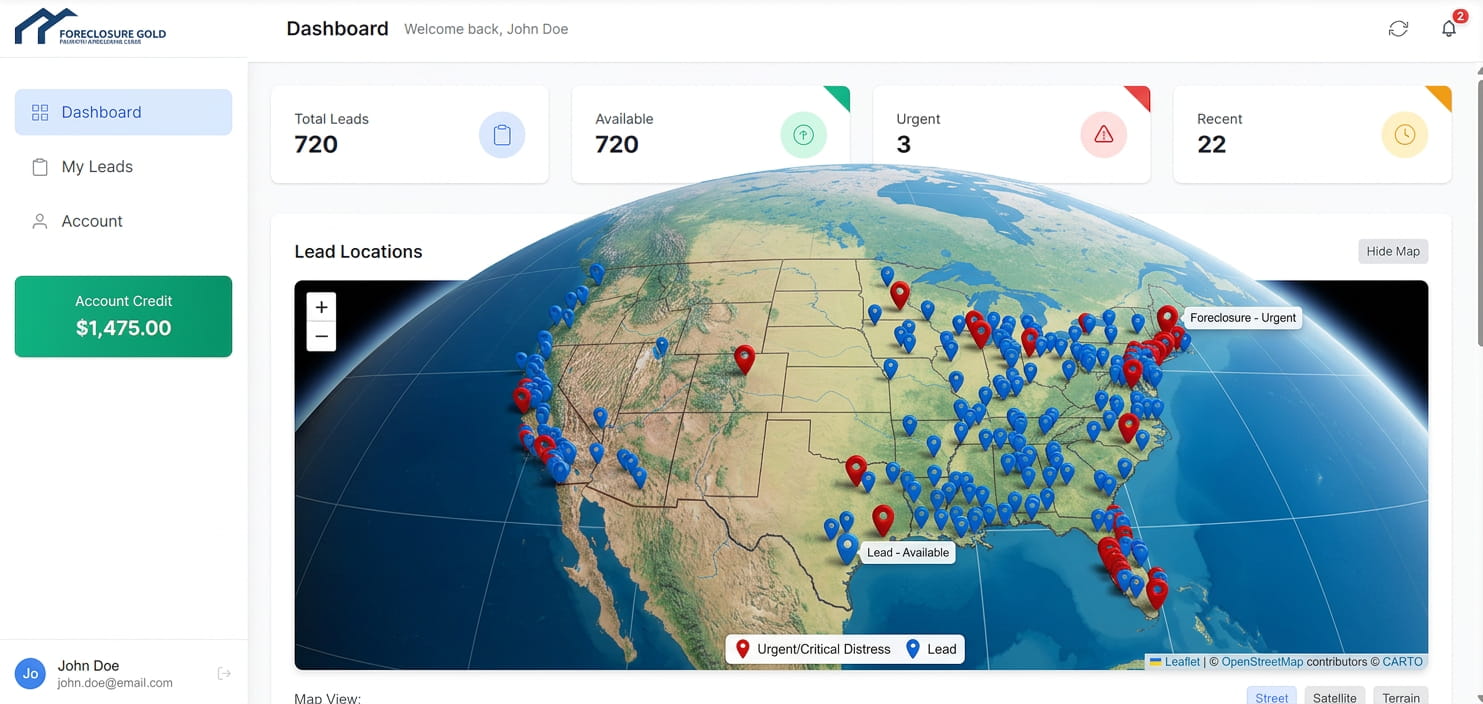Open the My Leads menu item

[x=97, y=167]
